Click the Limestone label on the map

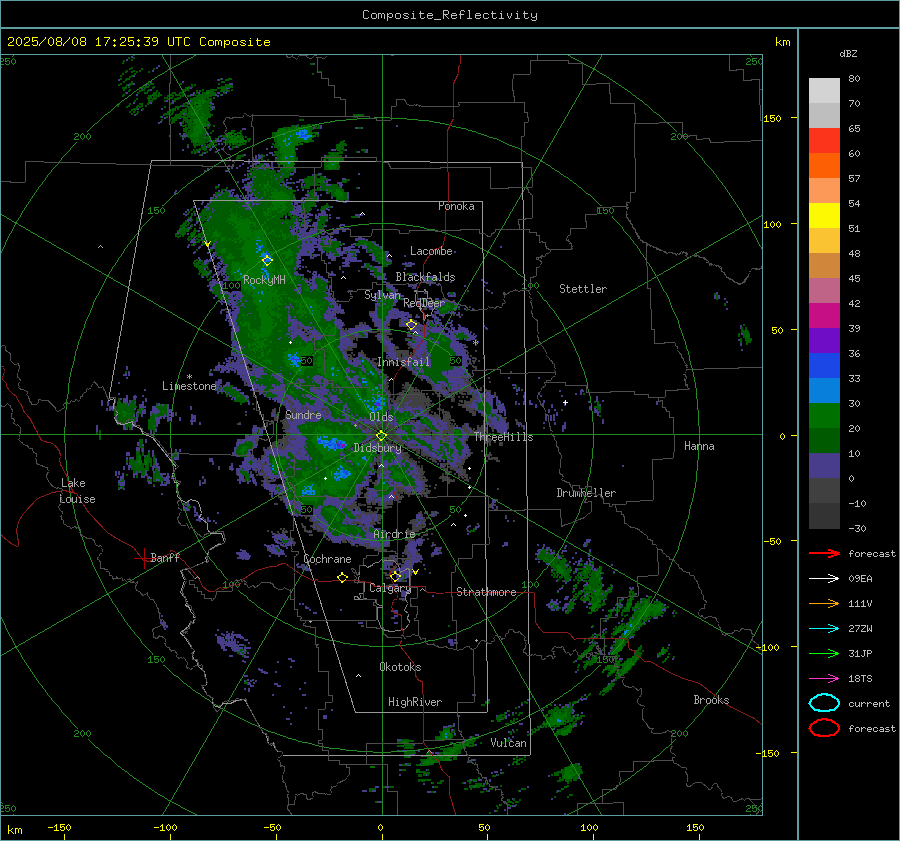click(189, 386)
